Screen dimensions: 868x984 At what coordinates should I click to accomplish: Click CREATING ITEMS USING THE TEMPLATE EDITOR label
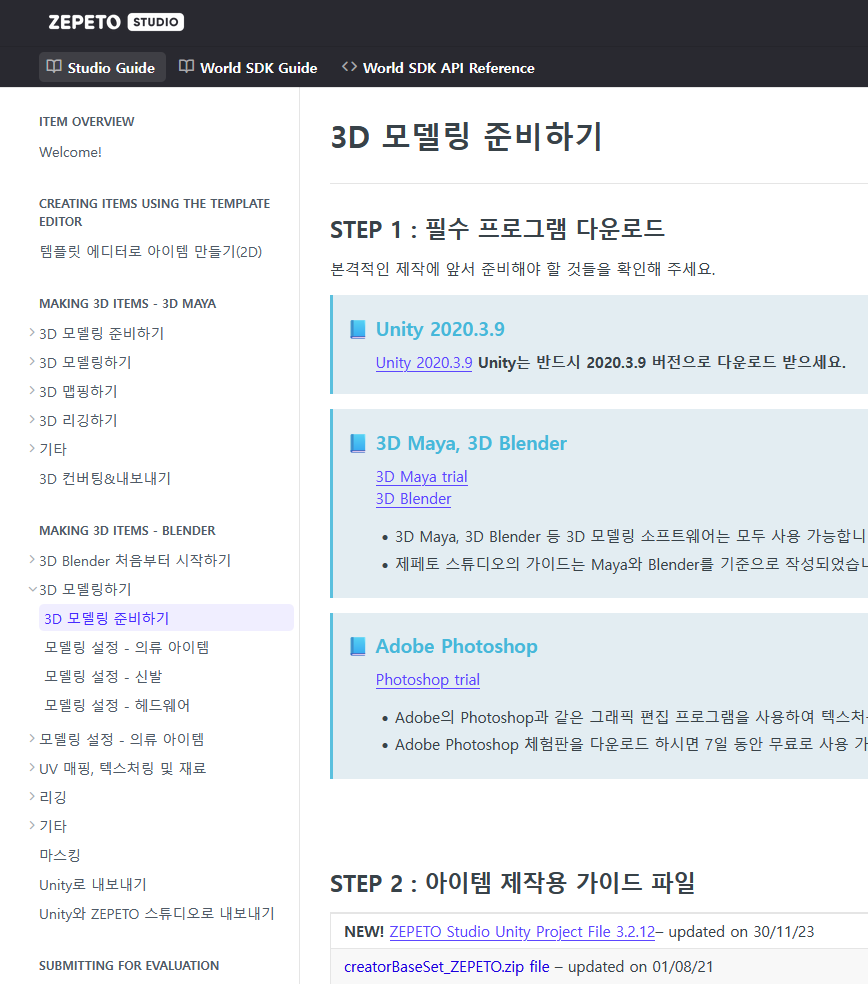(x=154, y=213)
